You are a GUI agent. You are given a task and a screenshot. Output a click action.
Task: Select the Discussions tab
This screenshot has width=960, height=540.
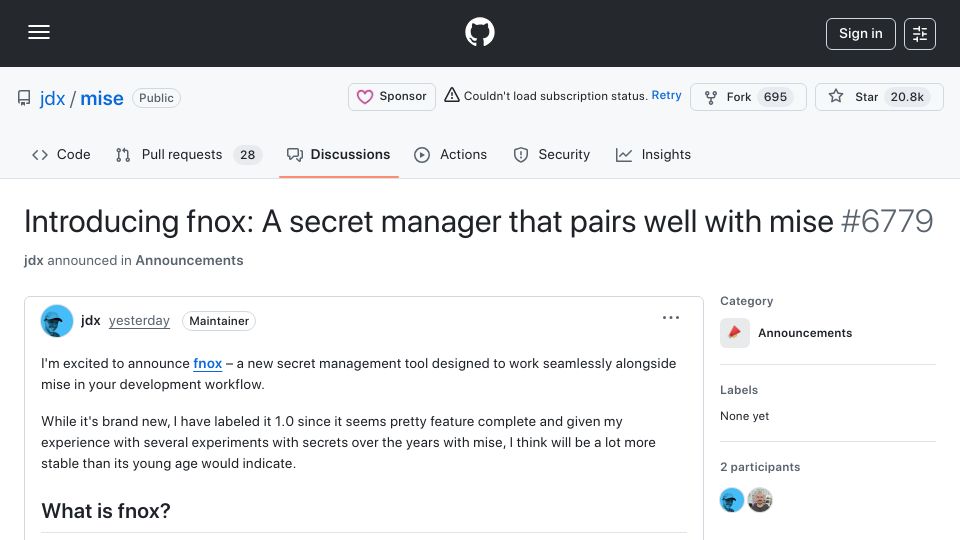pyautogui.click(x=339, y=154)
